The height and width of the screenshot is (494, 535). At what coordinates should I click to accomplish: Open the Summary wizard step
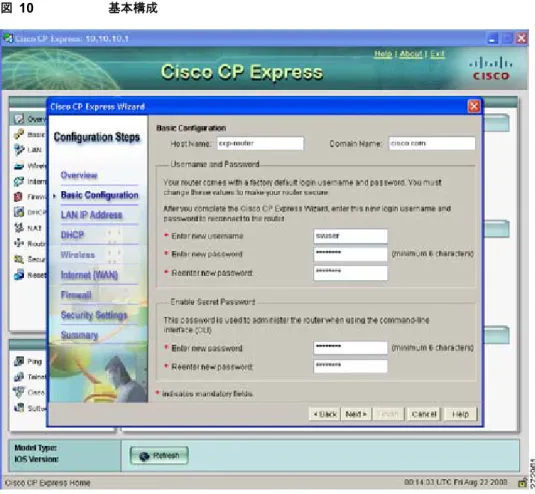click(x=79, y=335)
